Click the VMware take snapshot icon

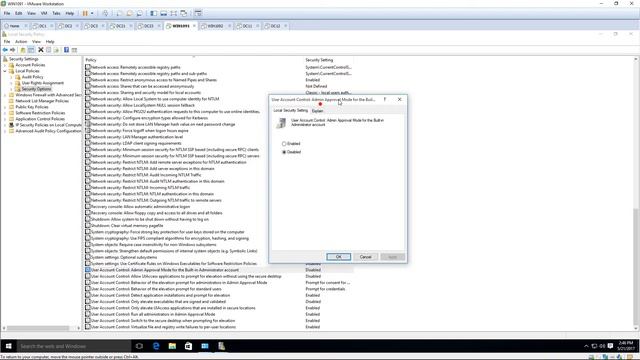(119, 13)
